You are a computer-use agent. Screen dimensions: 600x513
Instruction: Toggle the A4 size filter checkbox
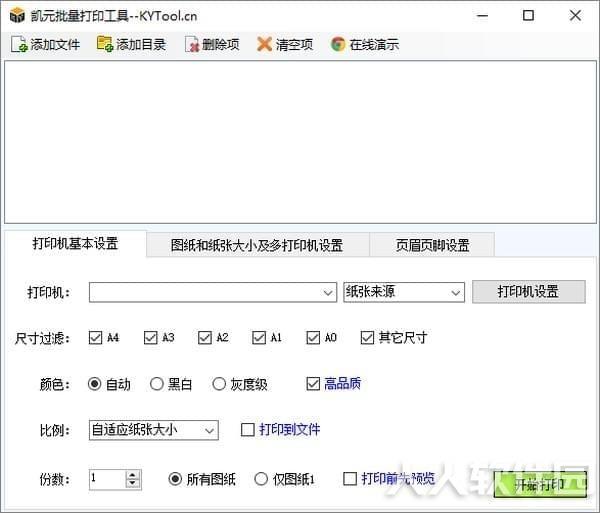(95, 338)
